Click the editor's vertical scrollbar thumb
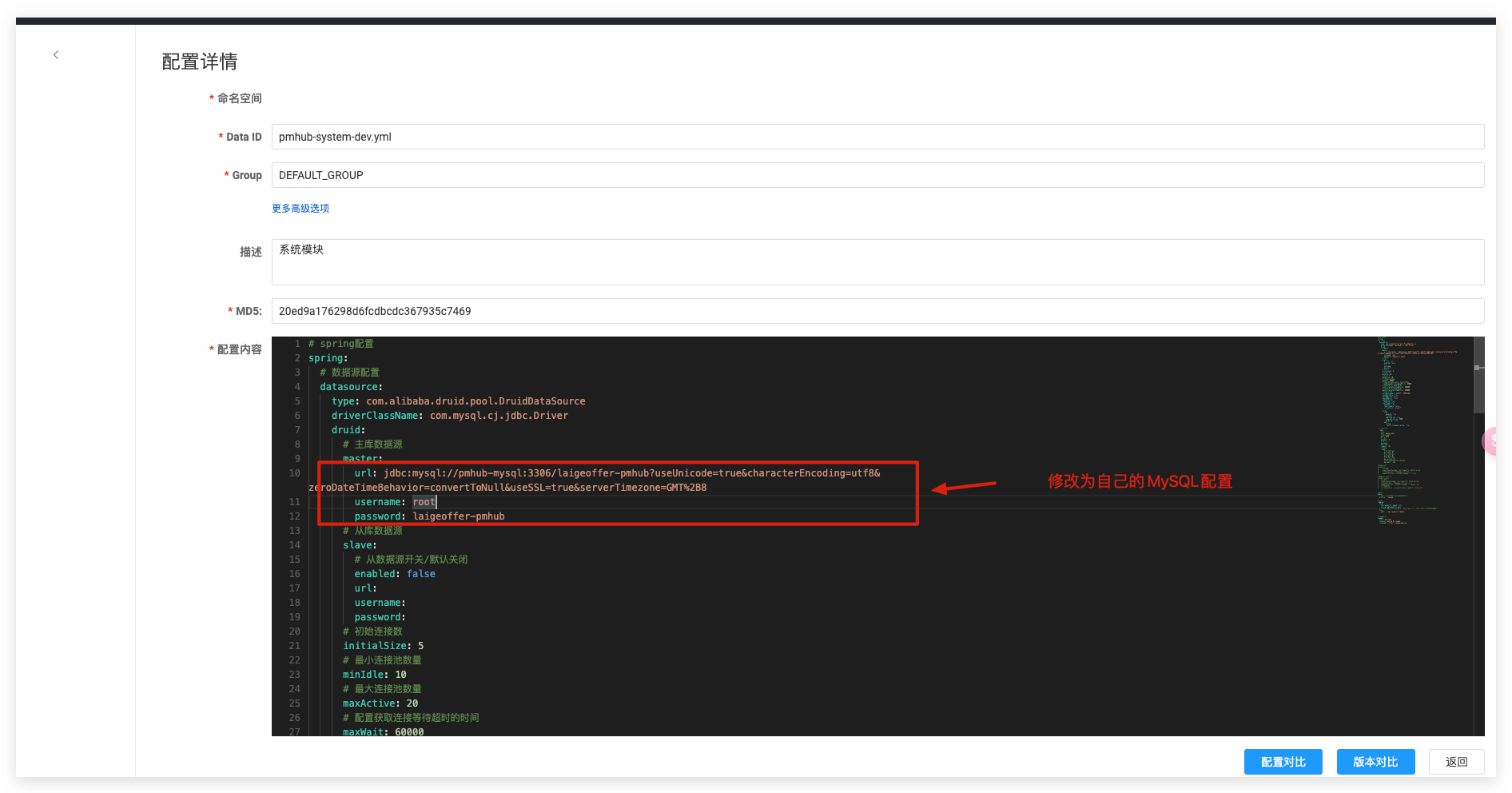 [1478, 375]
